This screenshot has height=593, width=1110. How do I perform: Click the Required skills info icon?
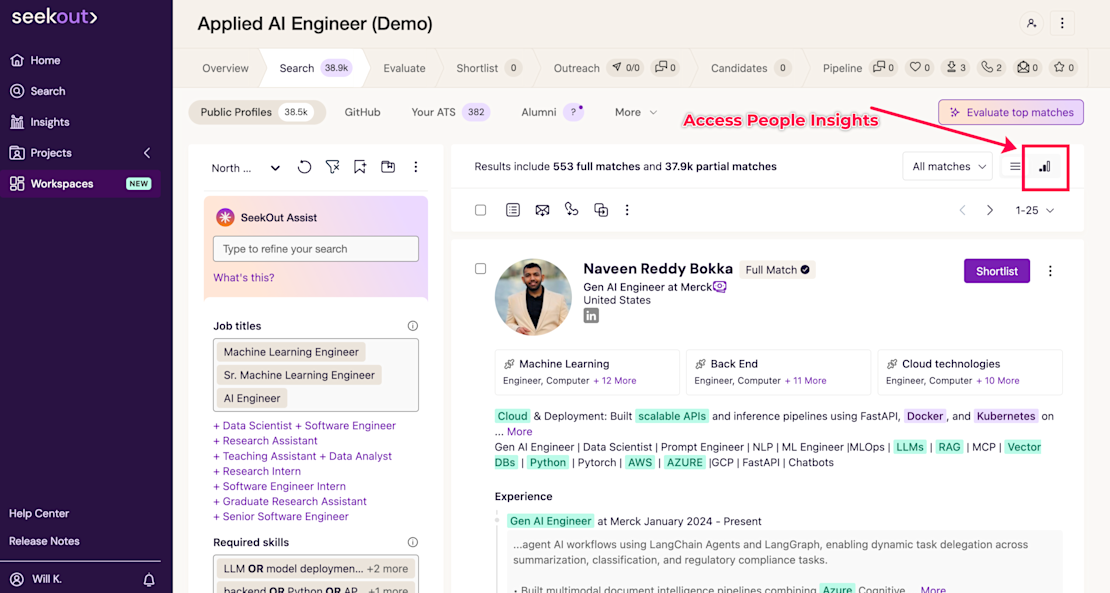pos(413,542)
